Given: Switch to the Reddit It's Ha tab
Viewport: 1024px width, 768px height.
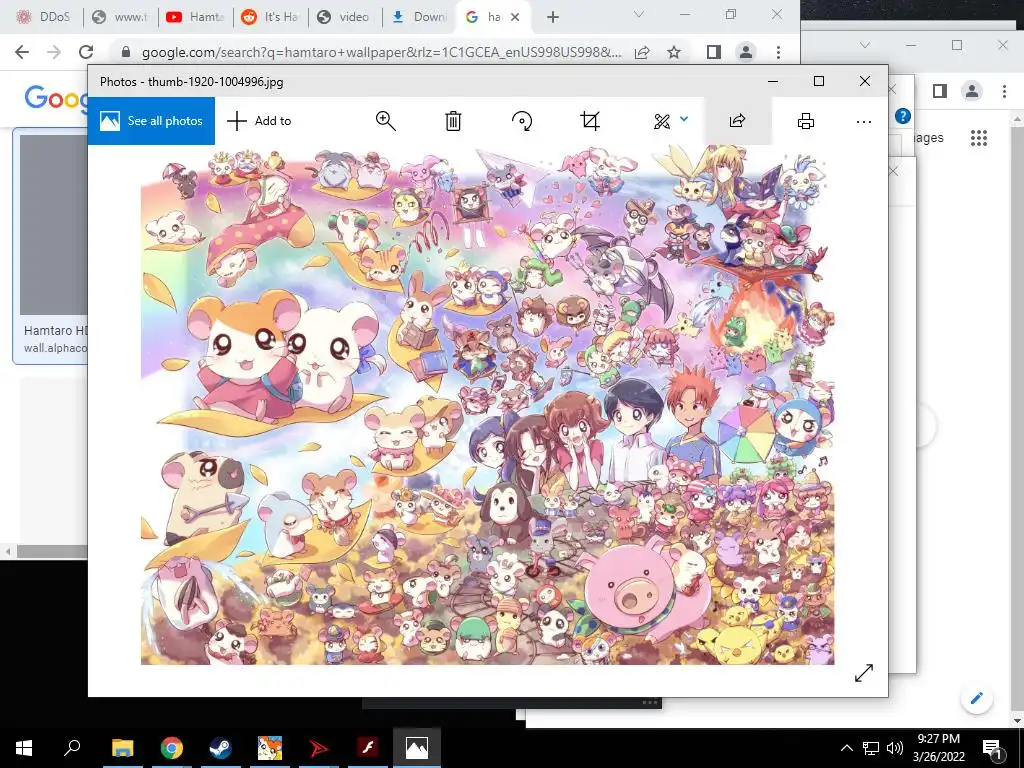Looking at the screenshot, I should (x=270, y=17).
